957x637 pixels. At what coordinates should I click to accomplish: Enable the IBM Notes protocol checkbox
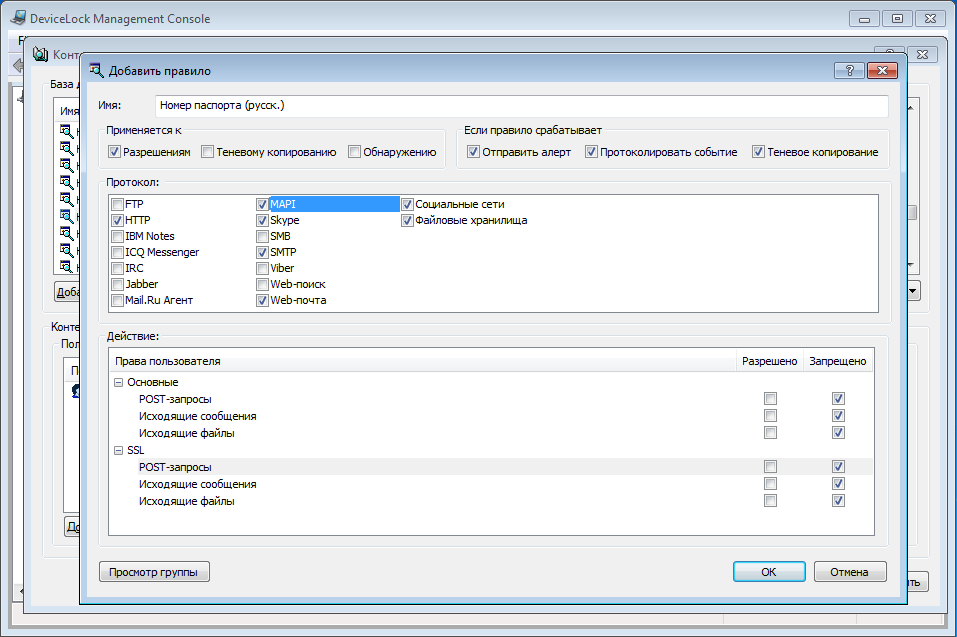118,236
